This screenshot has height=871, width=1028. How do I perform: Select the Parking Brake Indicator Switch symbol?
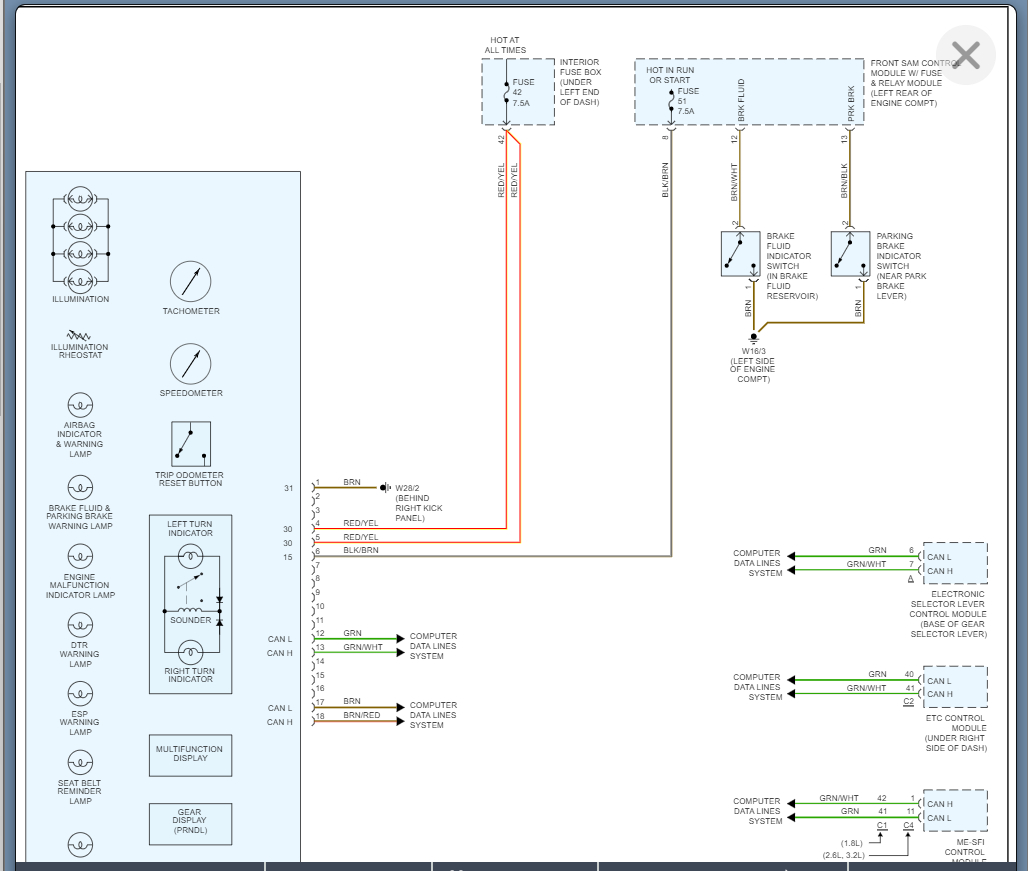click(x=850, y=254)
